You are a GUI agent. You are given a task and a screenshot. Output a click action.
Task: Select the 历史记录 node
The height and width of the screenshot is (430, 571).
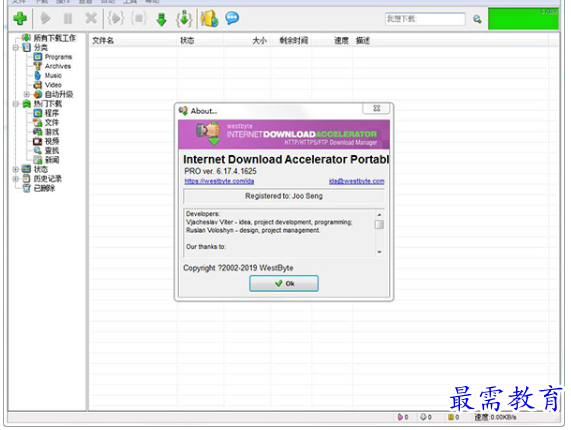coord(48,179)
